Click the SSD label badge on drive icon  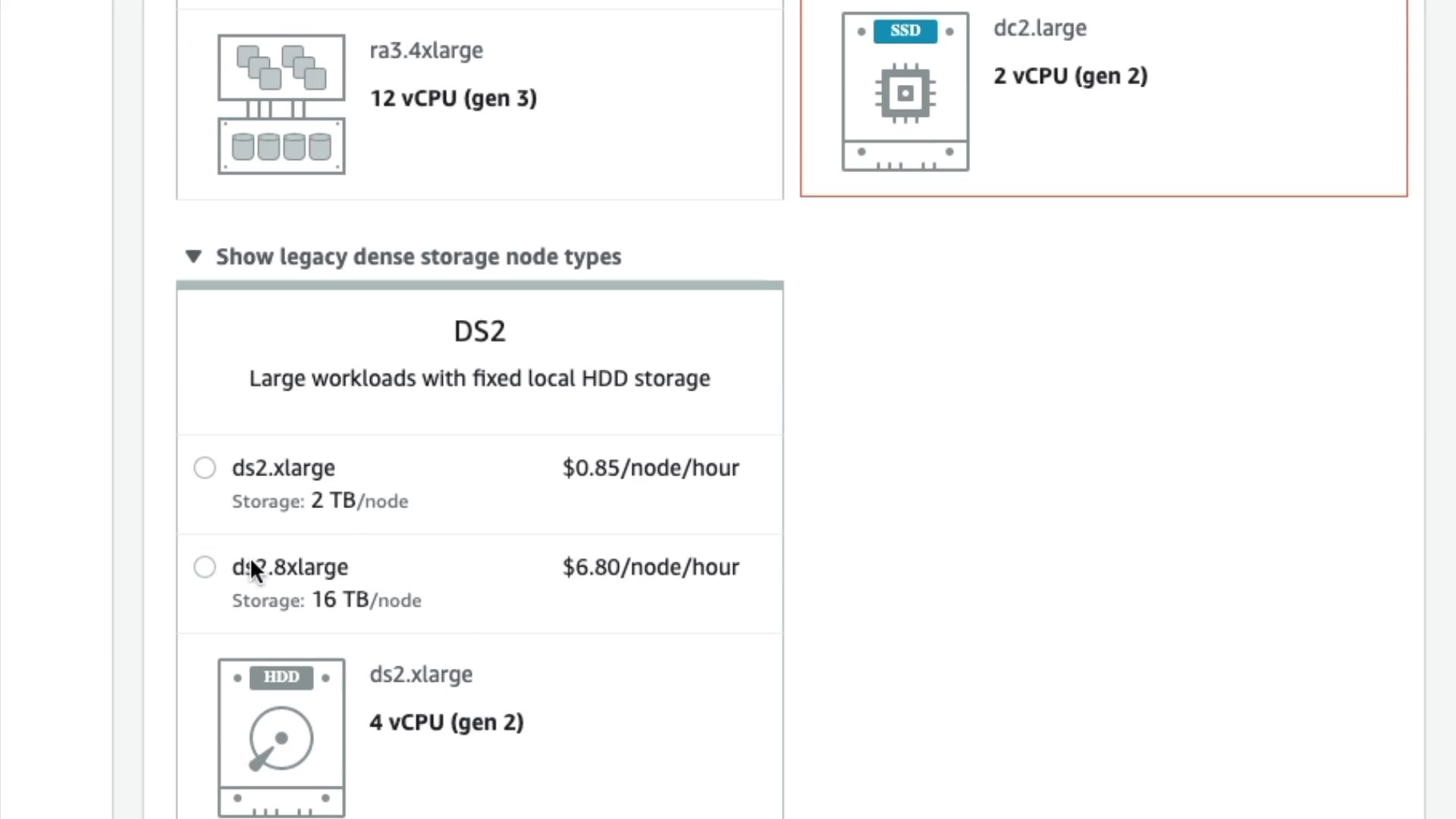(905, 31)
